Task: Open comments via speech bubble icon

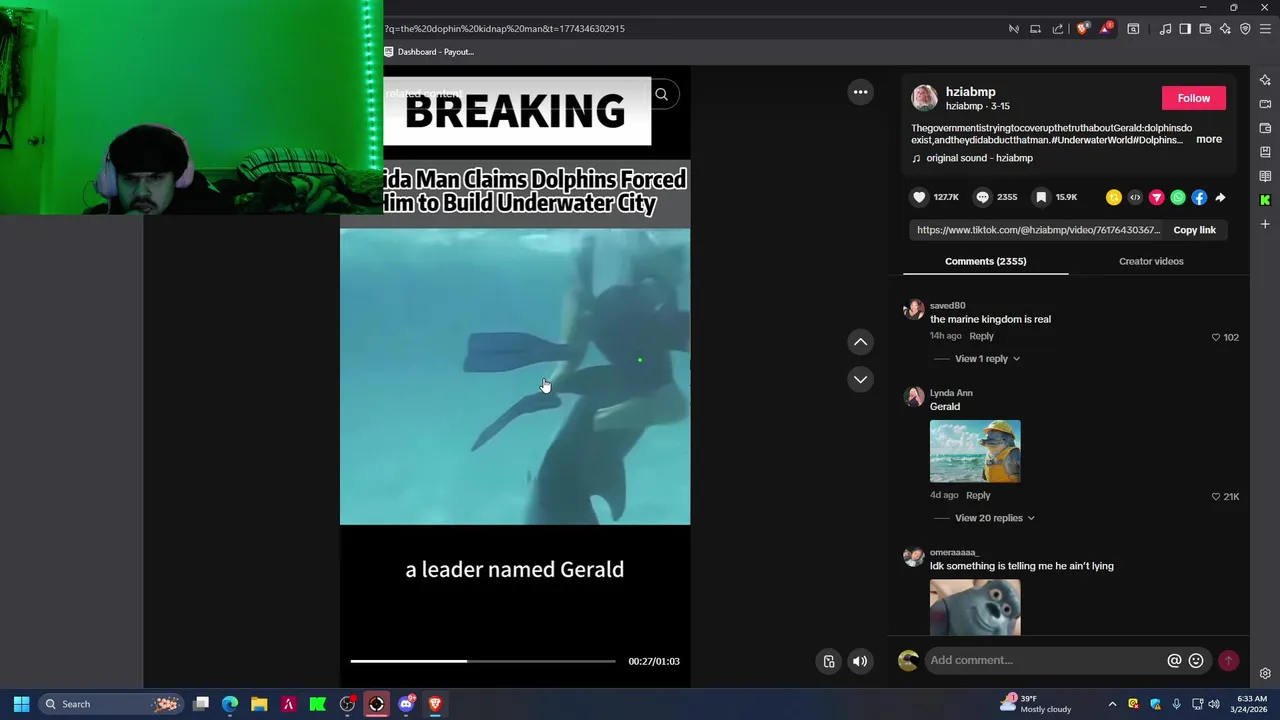Action: point(982,197)
